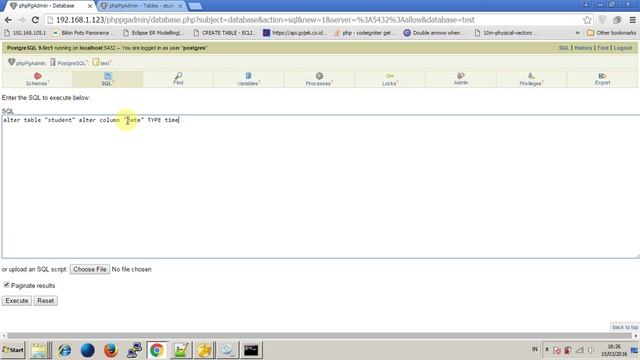Select the phpPgAdmin Database browser tab
This screenshot has width=640, height=360.
(x=48, y=6)
